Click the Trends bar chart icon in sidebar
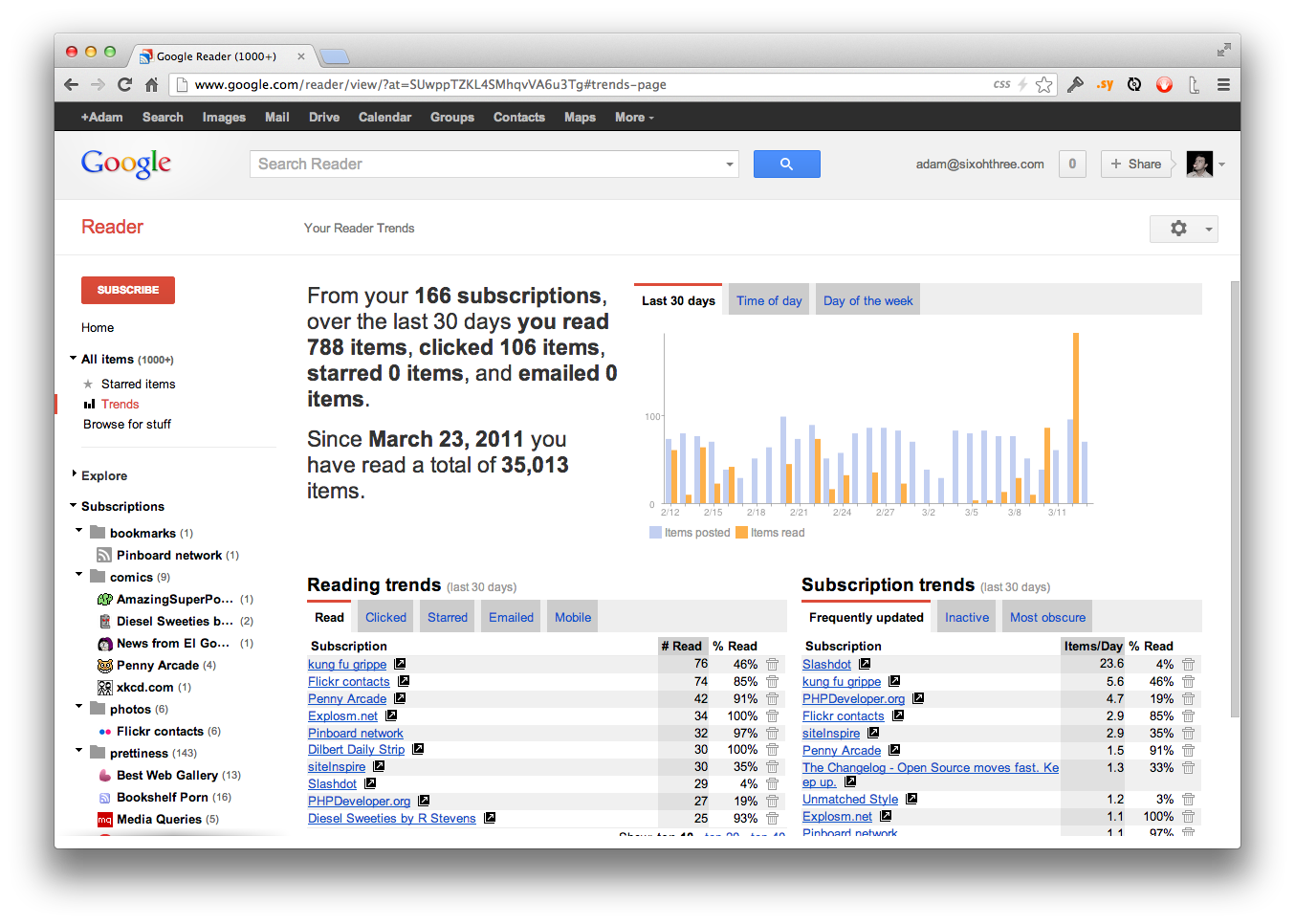This screenshot has height=924, width=1295. 89,404
